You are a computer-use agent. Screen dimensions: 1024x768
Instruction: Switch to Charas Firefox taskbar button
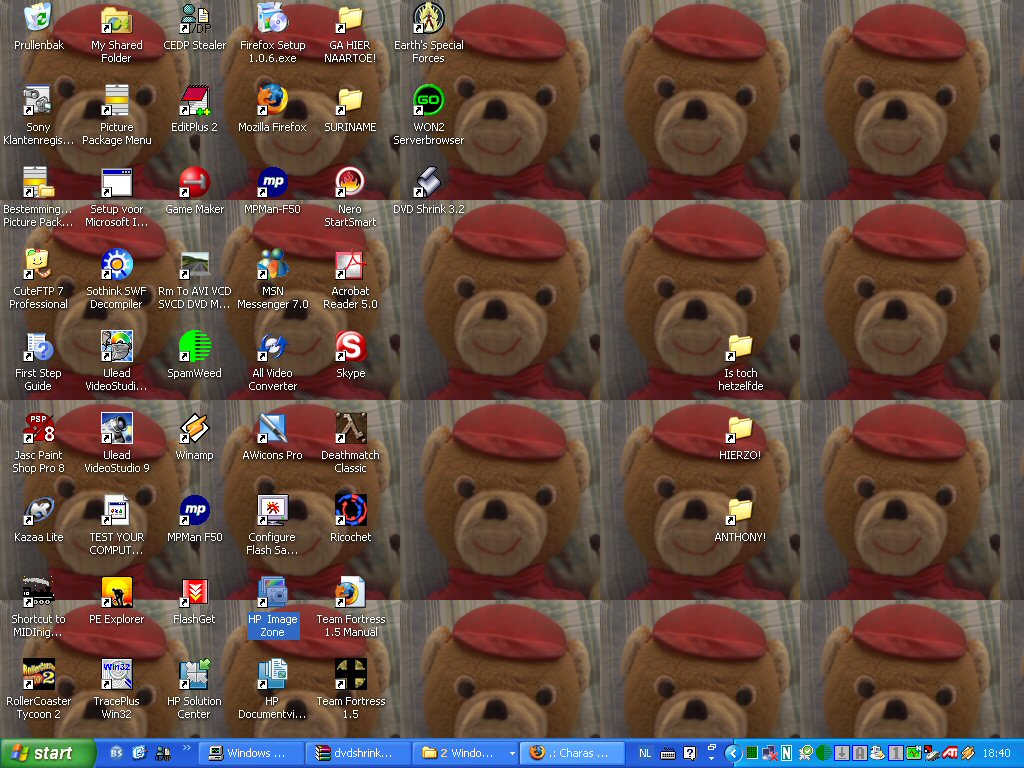(572, 753)
